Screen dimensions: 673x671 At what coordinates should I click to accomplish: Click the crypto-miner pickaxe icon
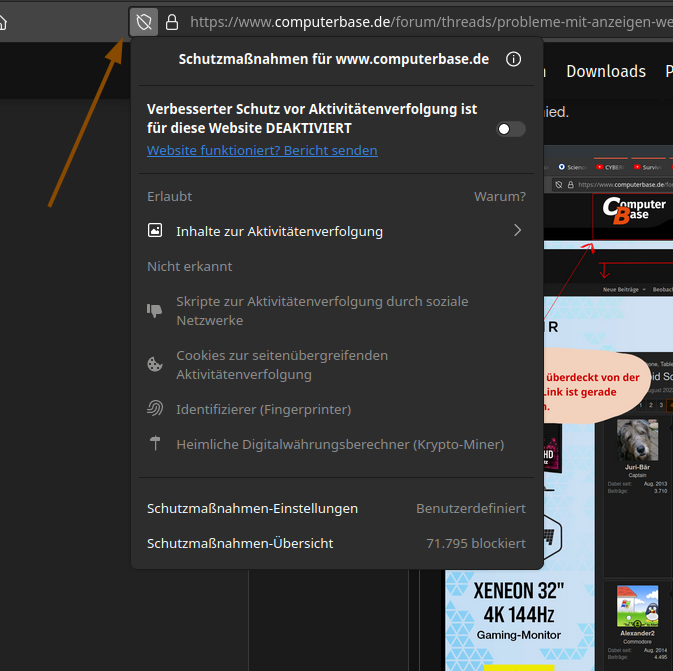pos(155,443)
